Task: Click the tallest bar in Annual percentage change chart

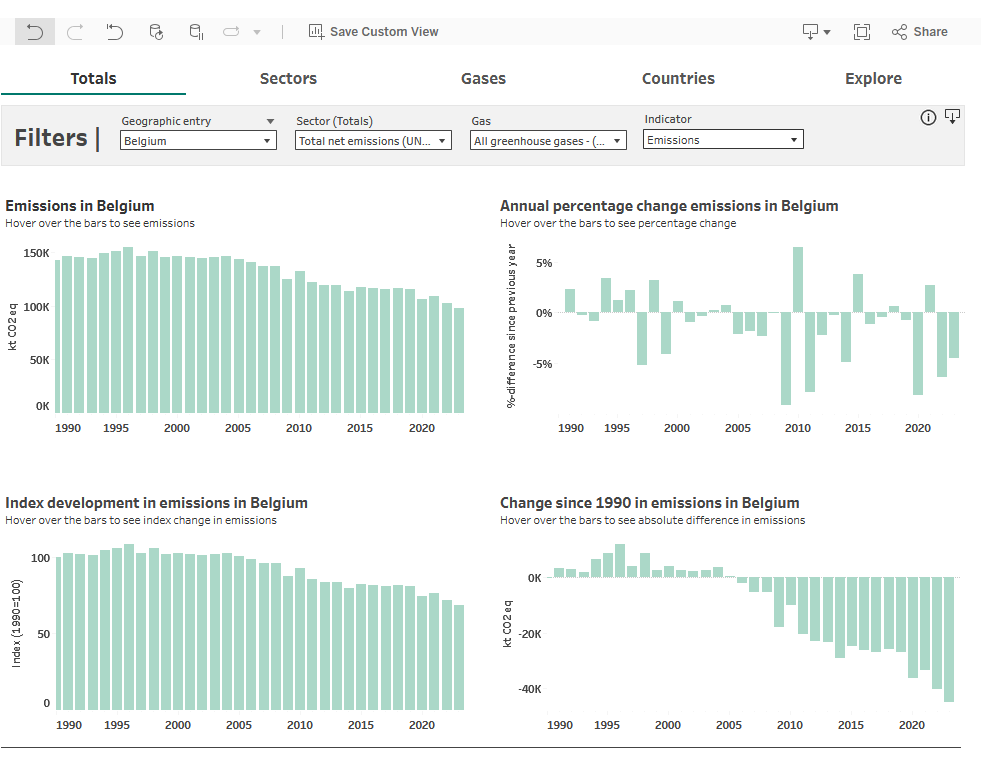Action: pyautogui.click(x=798, y=280)
